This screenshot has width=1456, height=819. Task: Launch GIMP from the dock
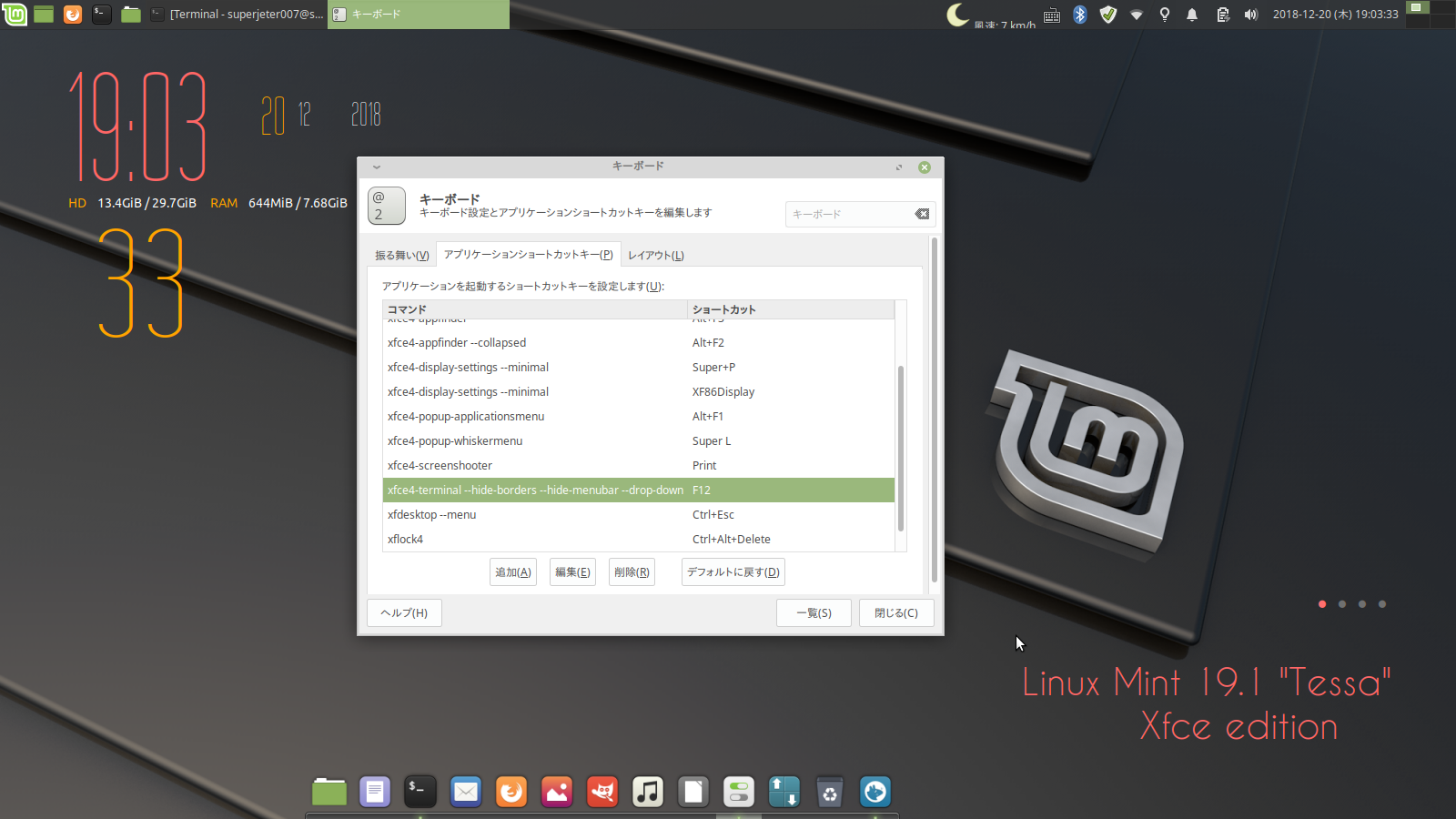click(x=602, y=792)
